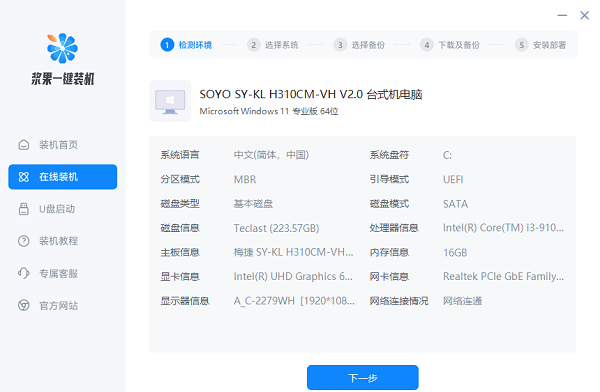600x392 pixels.
Task: Click the 网络连接情况 label
Action: [x=399, y=301]
